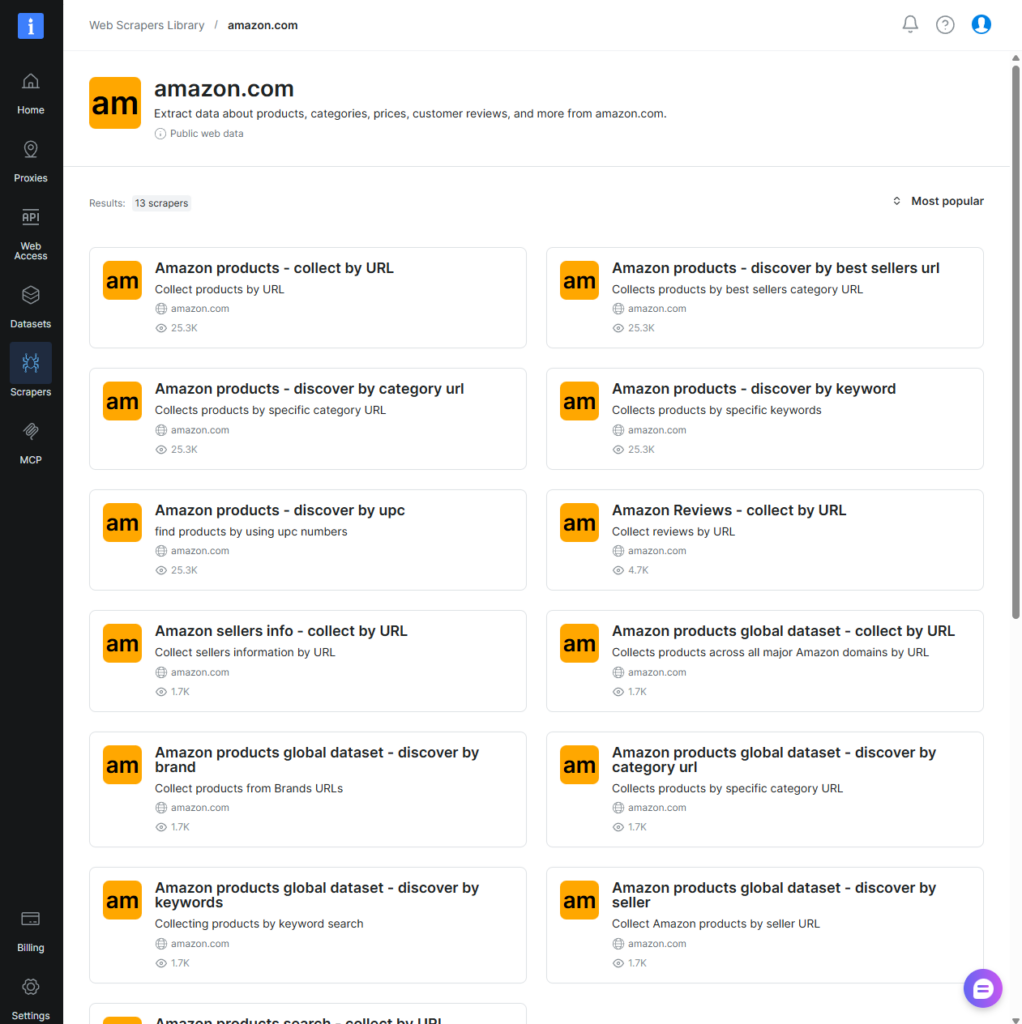Click 'Collect sellers information by URL' text

click(x=245, y=652)
